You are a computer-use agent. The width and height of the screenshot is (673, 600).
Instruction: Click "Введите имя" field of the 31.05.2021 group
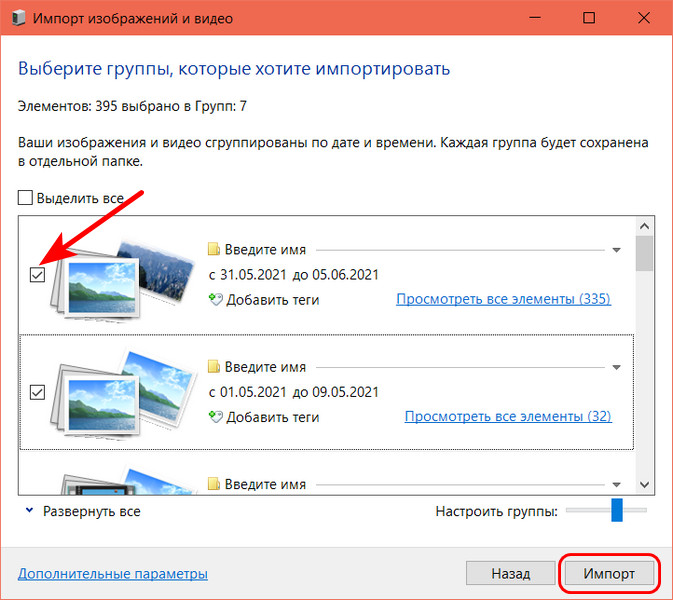415,249
